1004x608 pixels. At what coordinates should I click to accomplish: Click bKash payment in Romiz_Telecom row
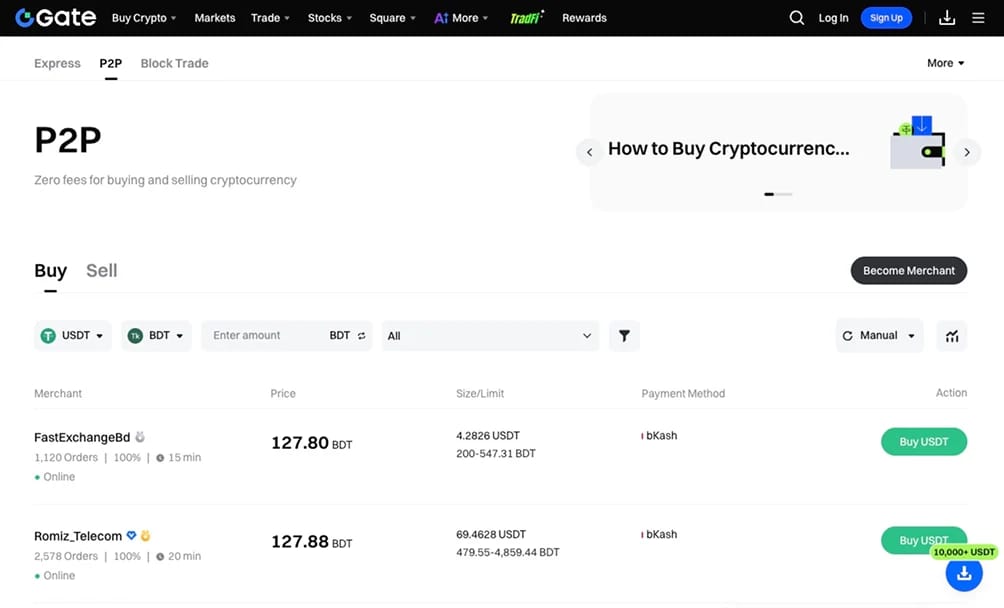pyautogui.click(x=660, y=534)
